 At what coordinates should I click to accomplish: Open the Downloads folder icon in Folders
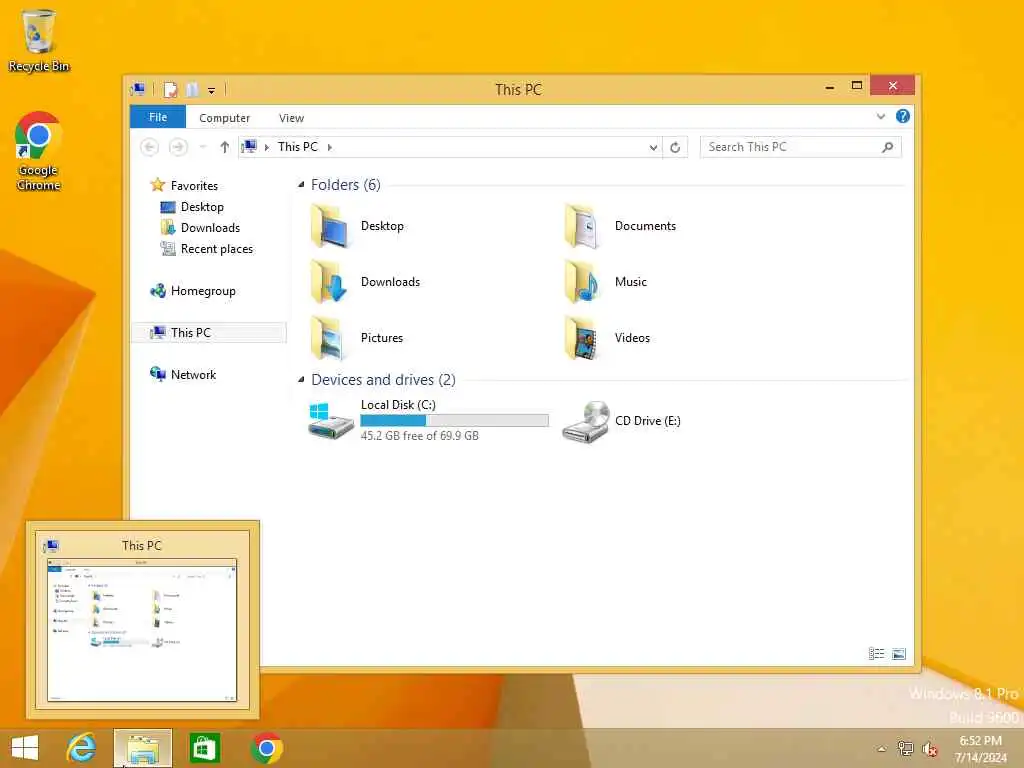click(330, 282)
